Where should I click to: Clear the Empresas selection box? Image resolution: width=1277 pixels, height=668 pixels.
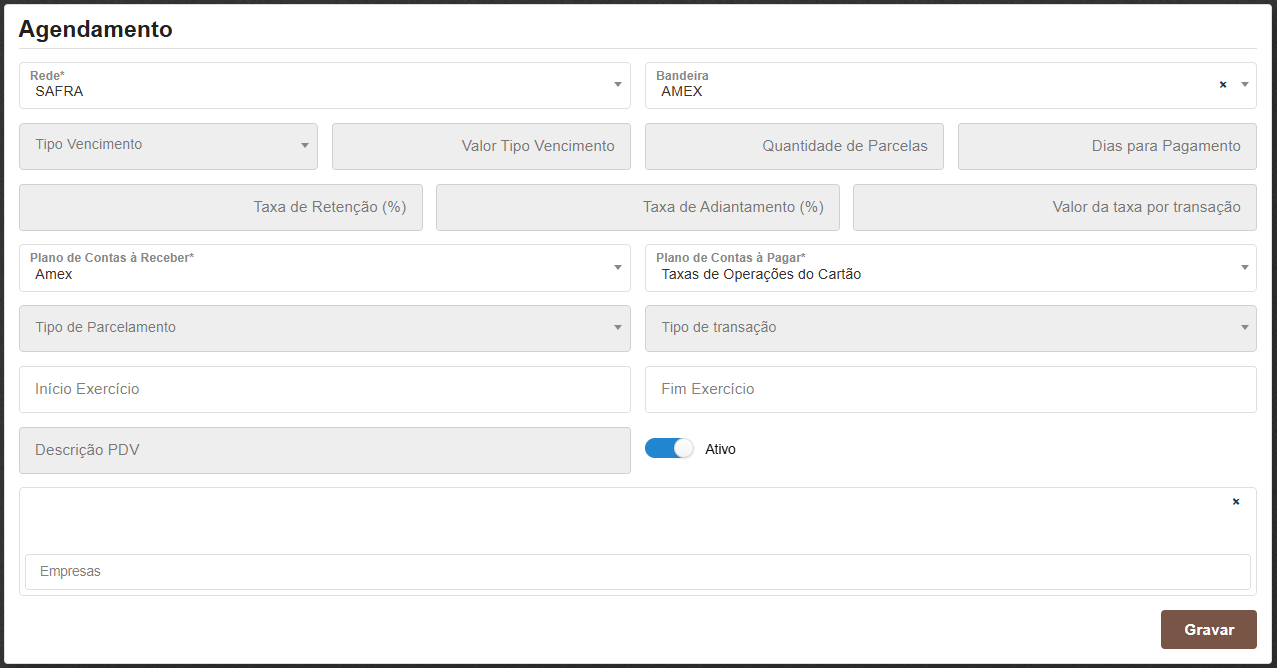(1236, 502)
